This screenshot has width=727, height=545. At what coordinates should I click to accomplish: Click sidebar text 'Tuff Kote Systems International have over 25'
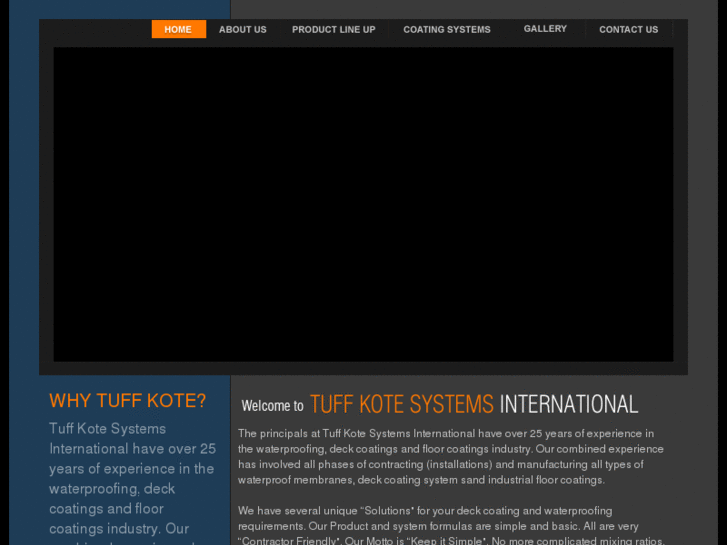point(132,439)
